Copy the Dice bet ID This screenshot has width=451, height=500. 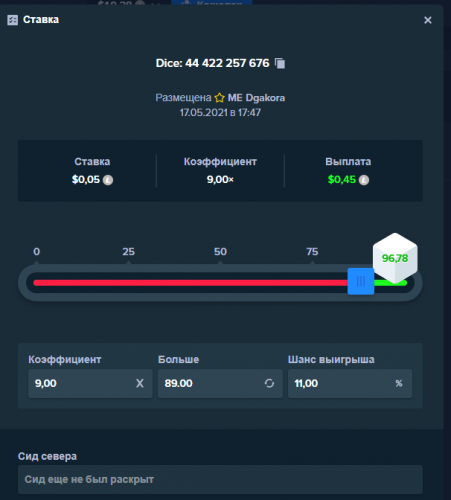pyautogui.click(x=280, y=63)
